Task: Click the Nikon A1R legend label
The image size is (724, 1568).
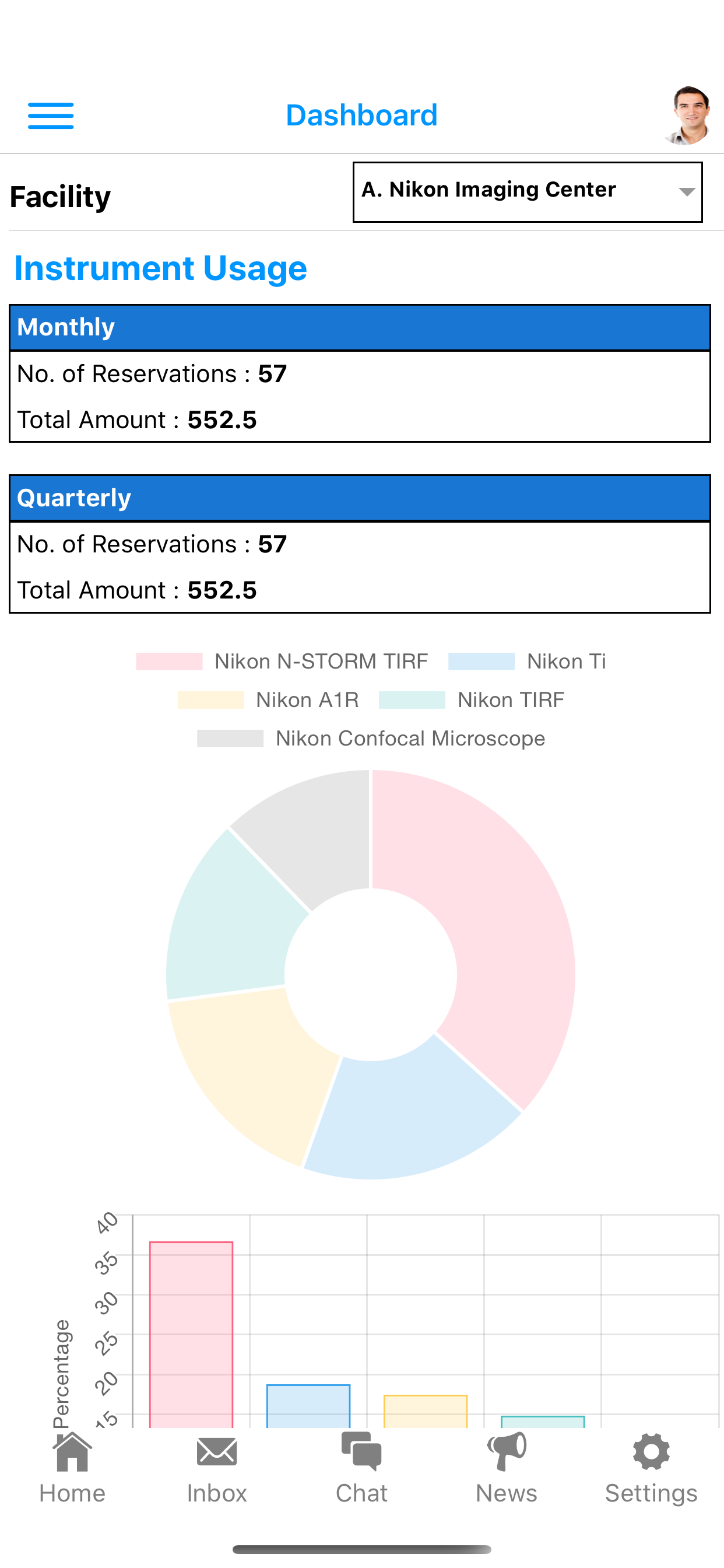Action: (307, 700)
